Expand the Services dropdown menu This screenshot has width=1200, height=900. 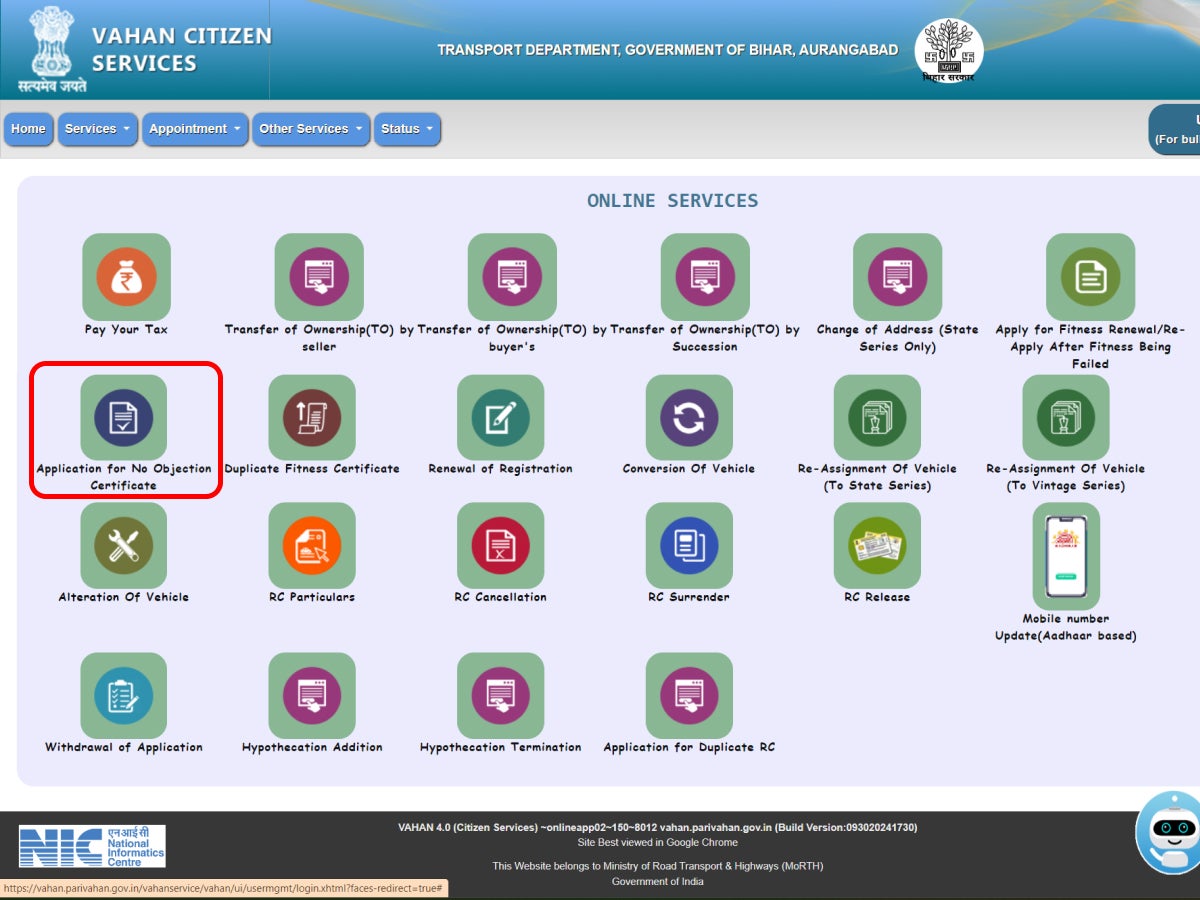click(x=98, y=129)
